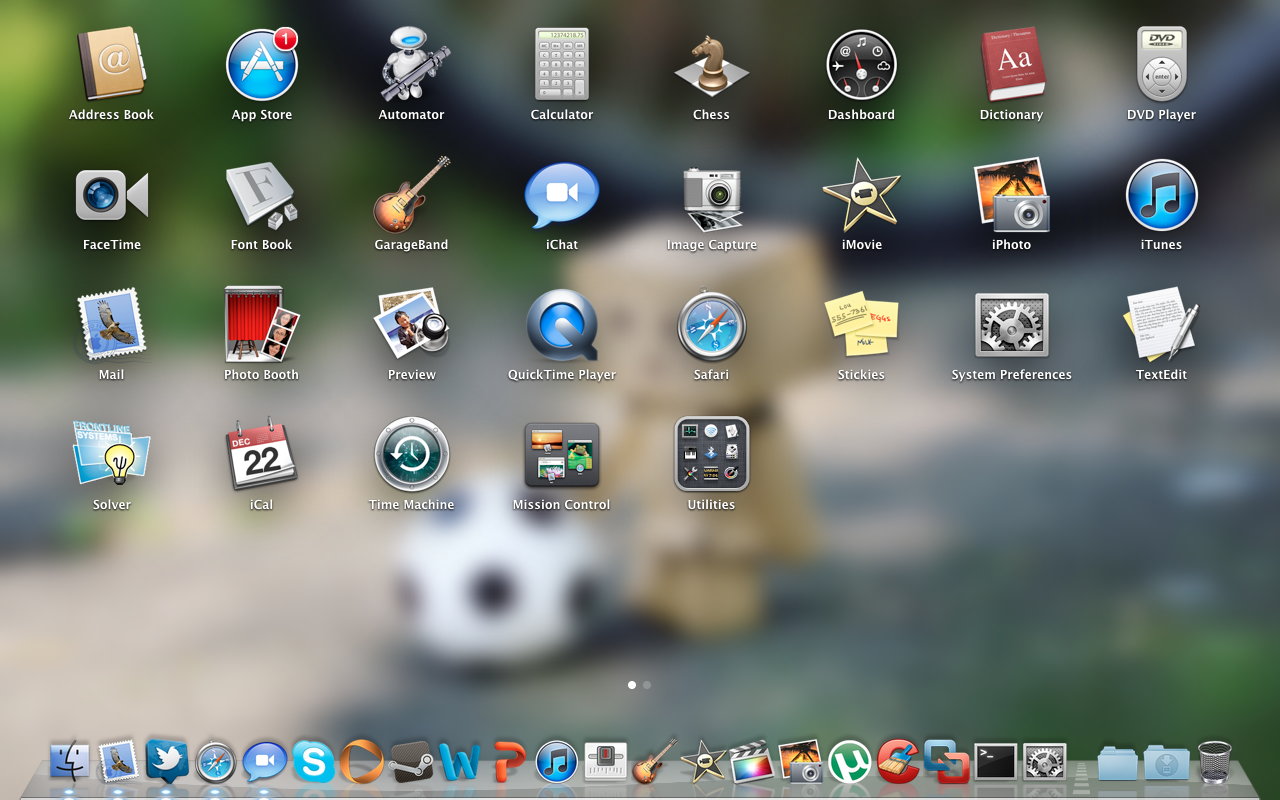This screenshot has width=1280, height=800.
Task: Launch Calculator from Launchpad
Action: coord(562,64)
